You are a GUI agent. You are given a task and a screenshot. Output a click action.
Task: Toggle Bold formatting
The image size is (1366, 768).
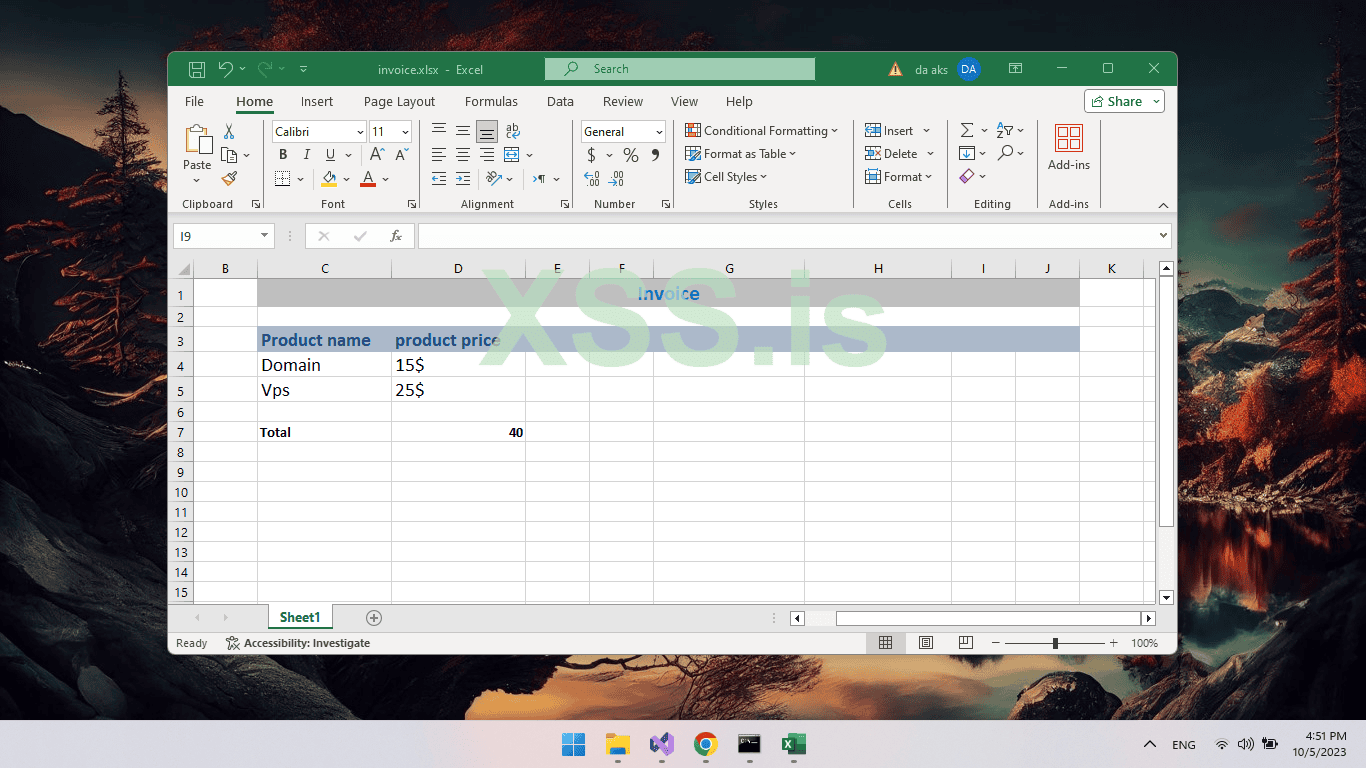click(x=283, y=154)
